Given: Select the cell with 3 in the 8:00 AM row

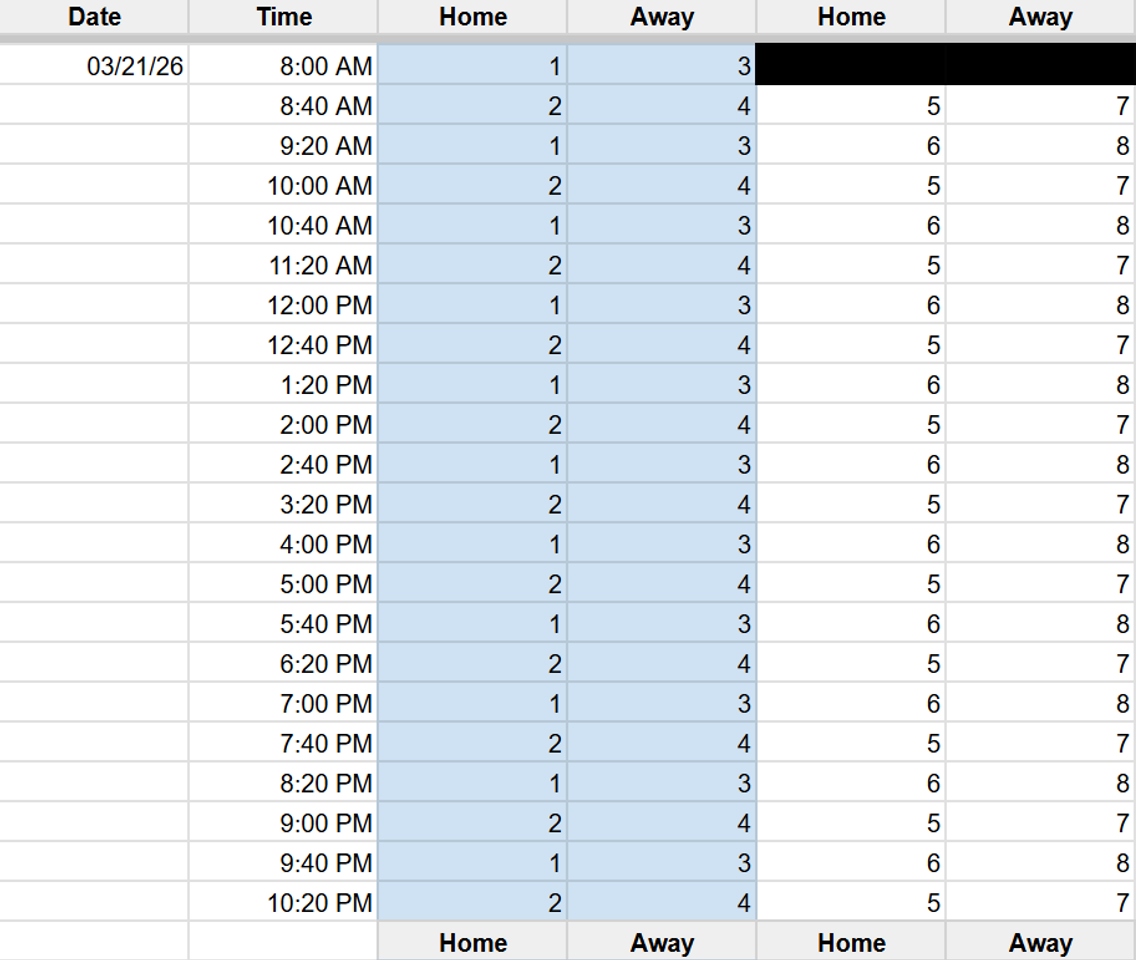Looking at the screenshot, I should pyautogui.click(x=661, y=66).
